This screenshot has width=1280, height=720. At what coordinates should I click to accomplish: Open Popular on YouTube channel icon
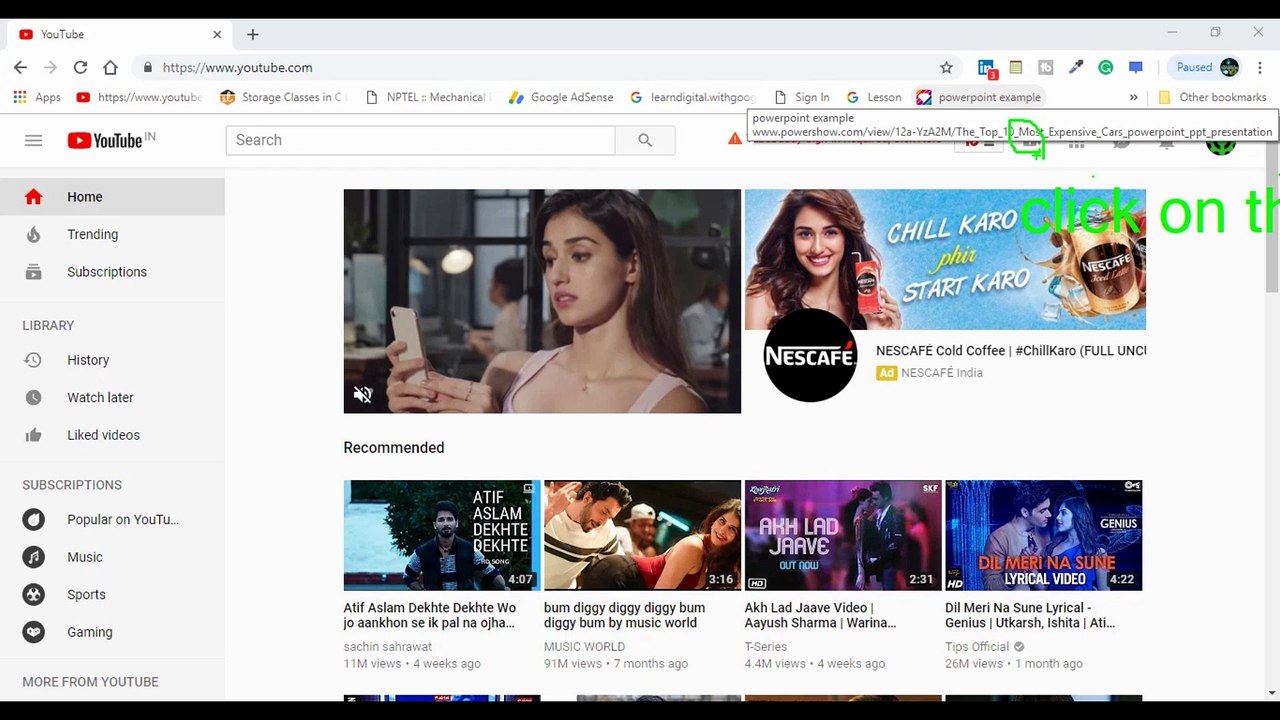click(x=34, y=519)
